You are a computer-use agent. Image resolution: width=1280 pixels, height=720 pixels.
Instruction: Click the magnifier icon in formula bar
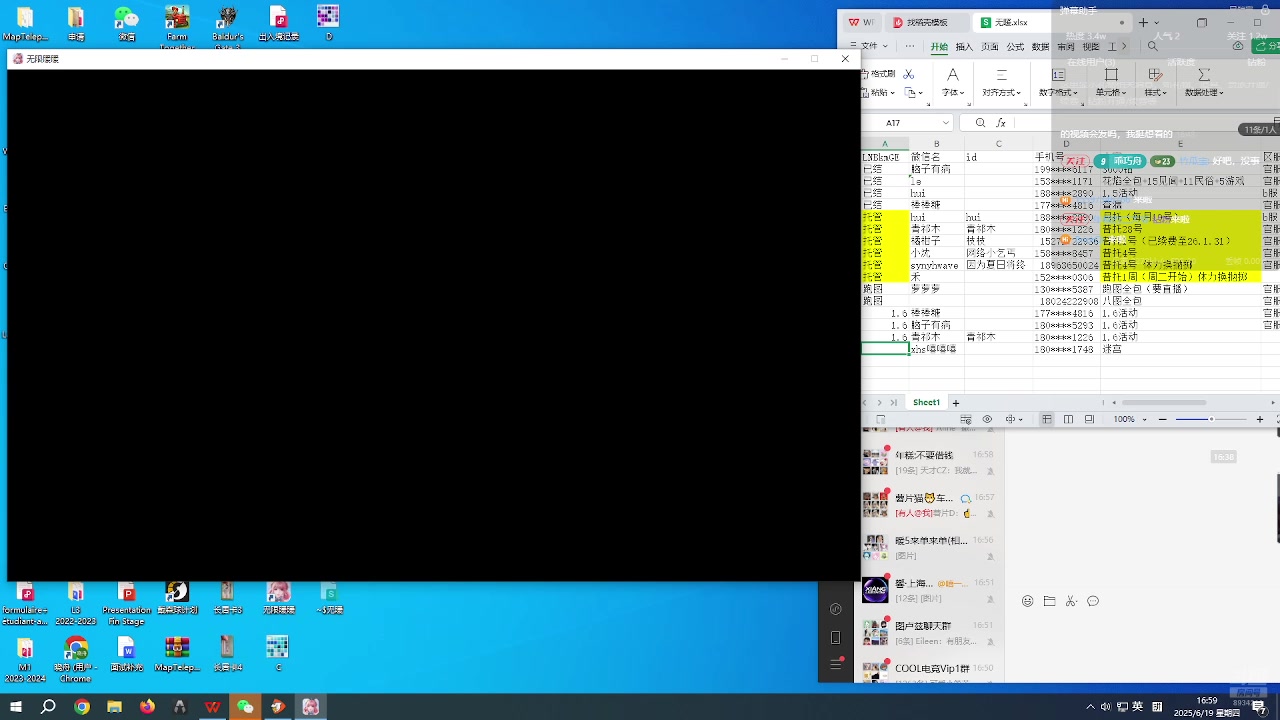pos(980,123)
